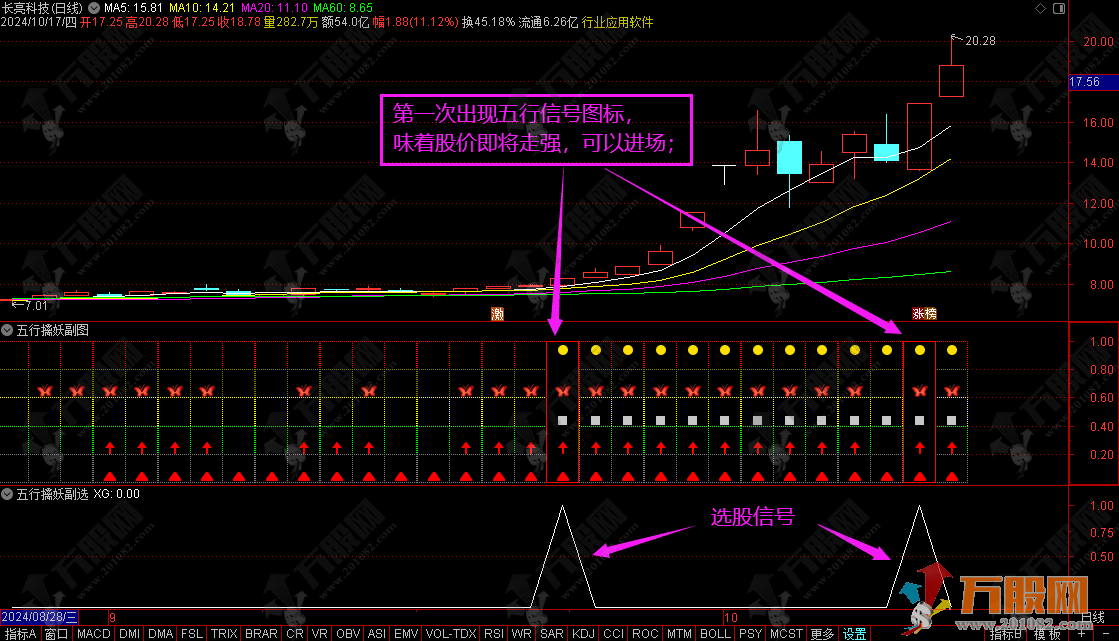This screenshot has width=1119, height=641.
Task: Click the diamond icon at top right
Action: [x=1040, y=8]
